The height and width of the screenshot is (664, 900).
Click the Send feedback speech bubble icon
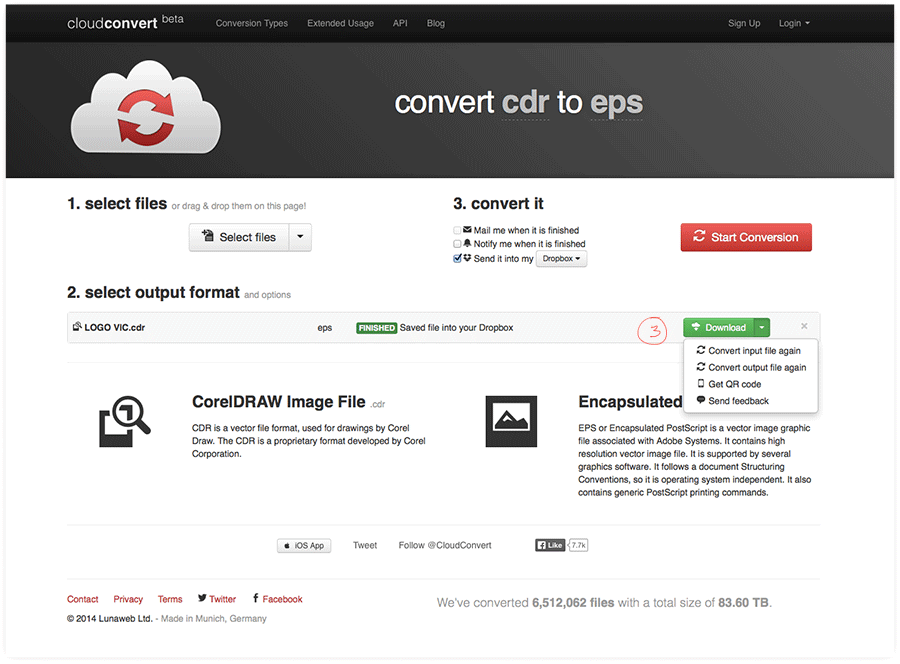(x=700, y=400)
